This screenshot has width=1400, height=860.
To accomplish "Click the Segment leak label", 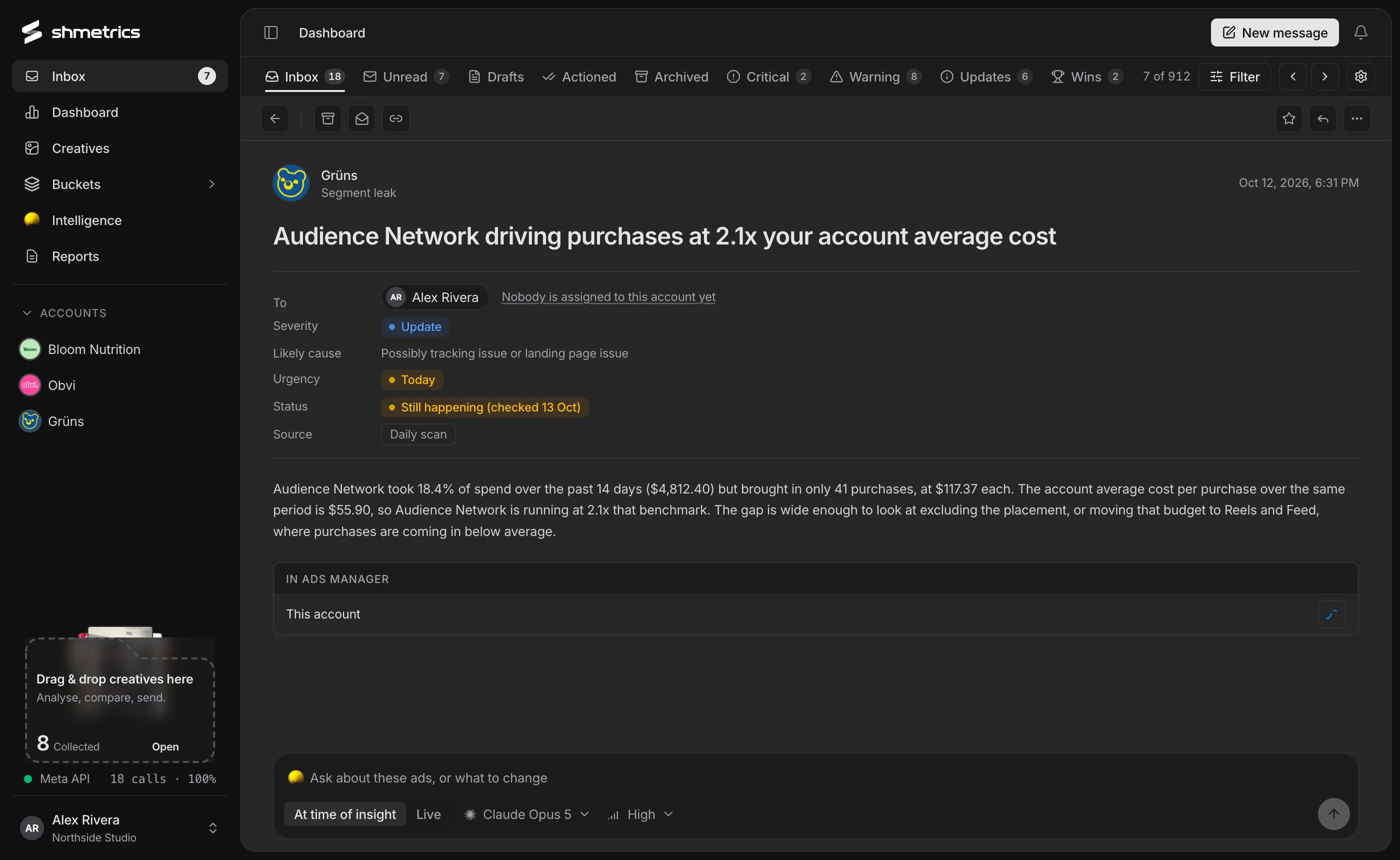I will 358,193.
